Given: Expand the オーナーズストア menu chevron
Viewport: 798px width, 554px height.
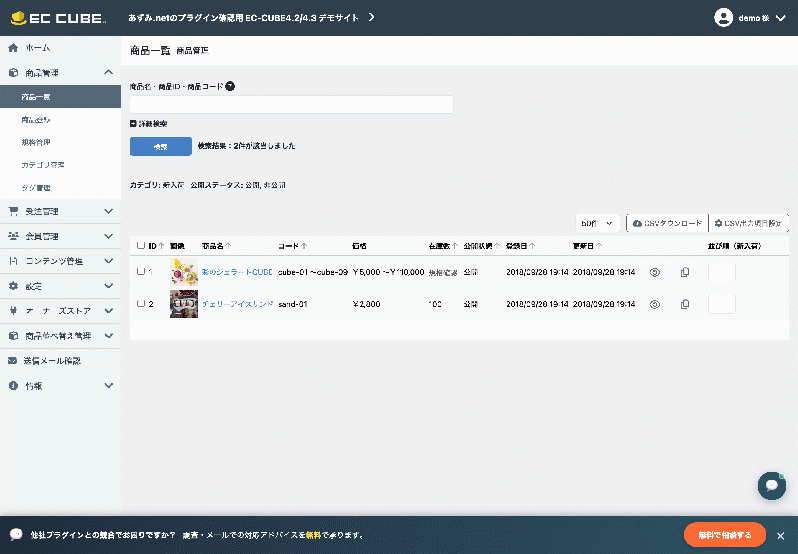Looking at the screenshot, I should [x=108, y=311].
